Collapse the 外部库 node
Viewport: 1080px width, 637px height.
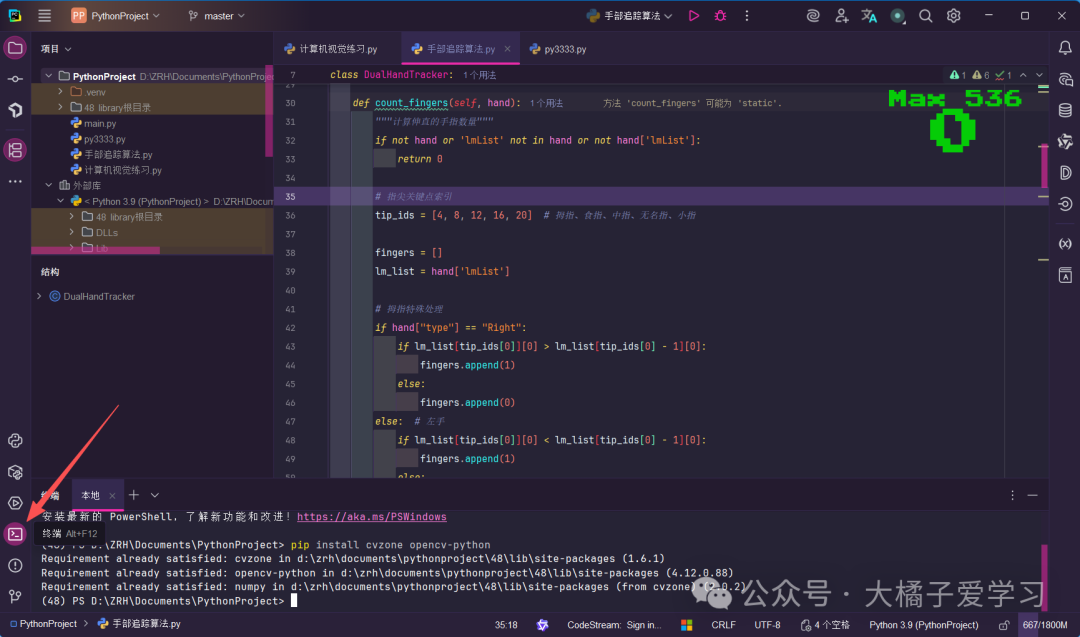(x=49, y=185)
